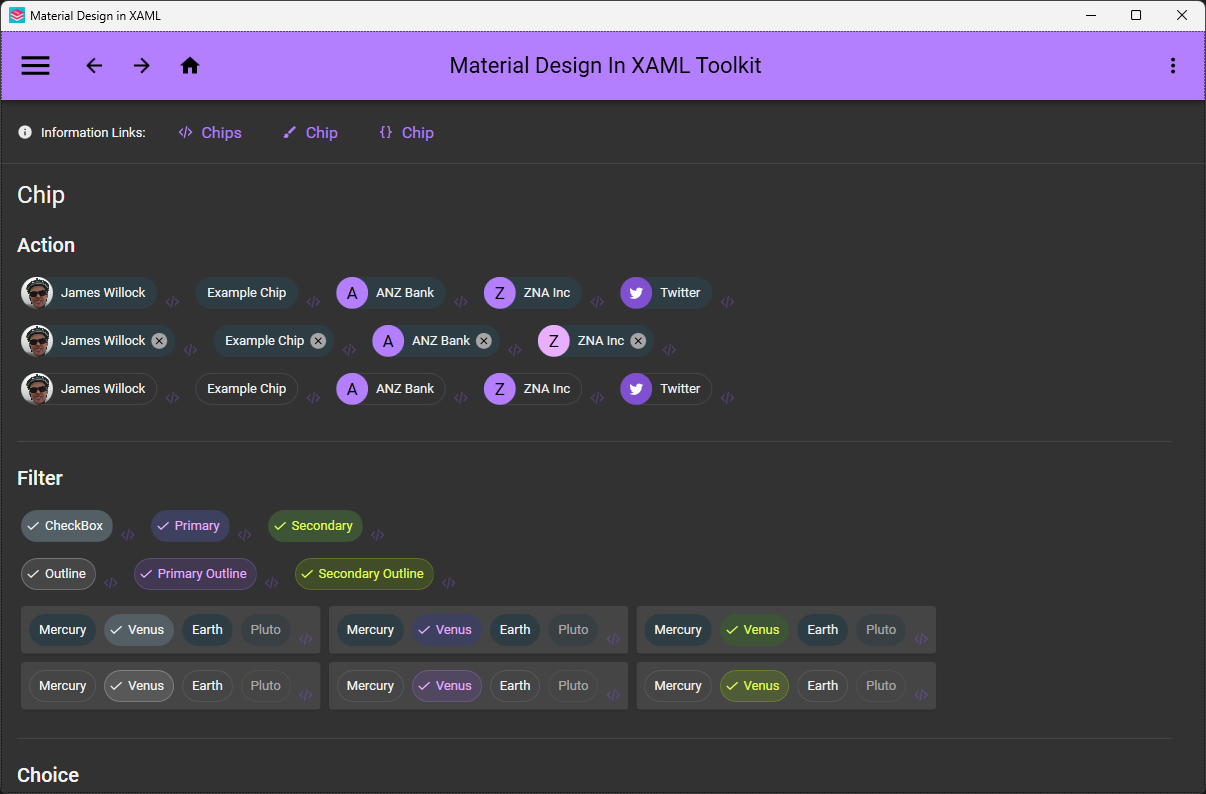The height and width of the screenshot is (794, 1206).
Task: Open the hamburger navigation menu
Action: coord(35,66)
